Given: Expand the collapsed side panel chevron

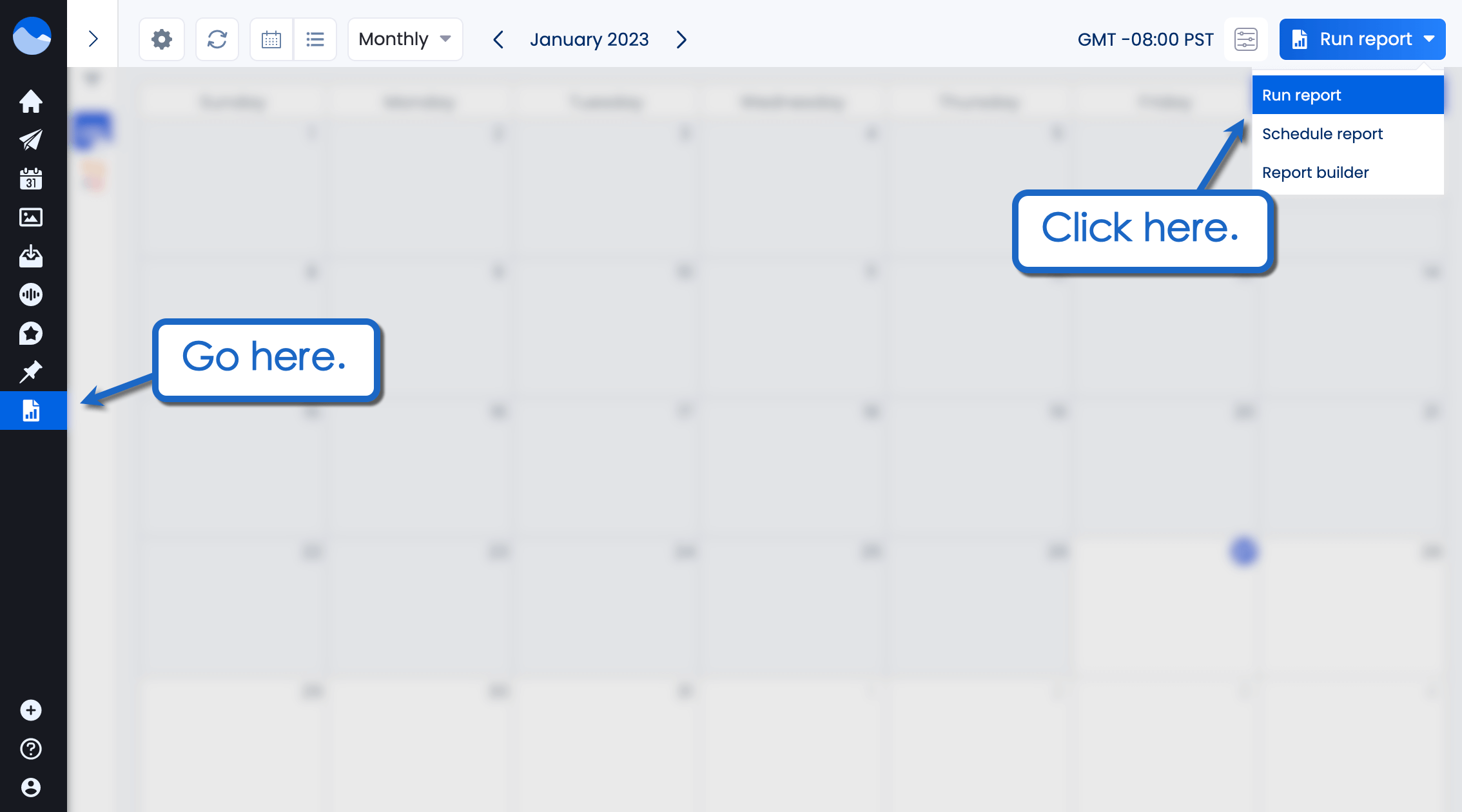Looking at the screenshot, I should pos(93,39).
